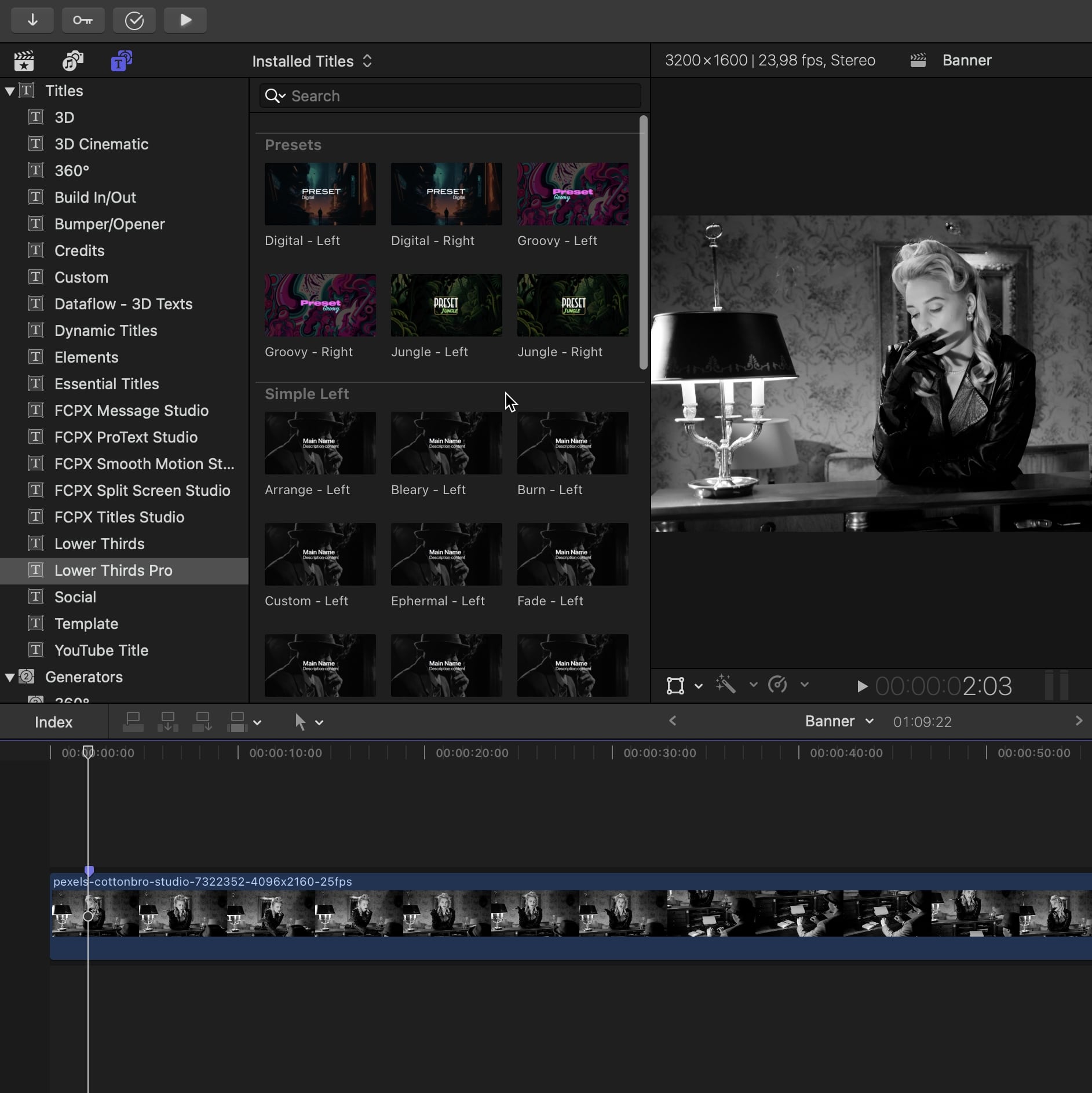Click the enhancement magic wand icon
This screenshot has height=1093, width=1092.
pos(725,685)
